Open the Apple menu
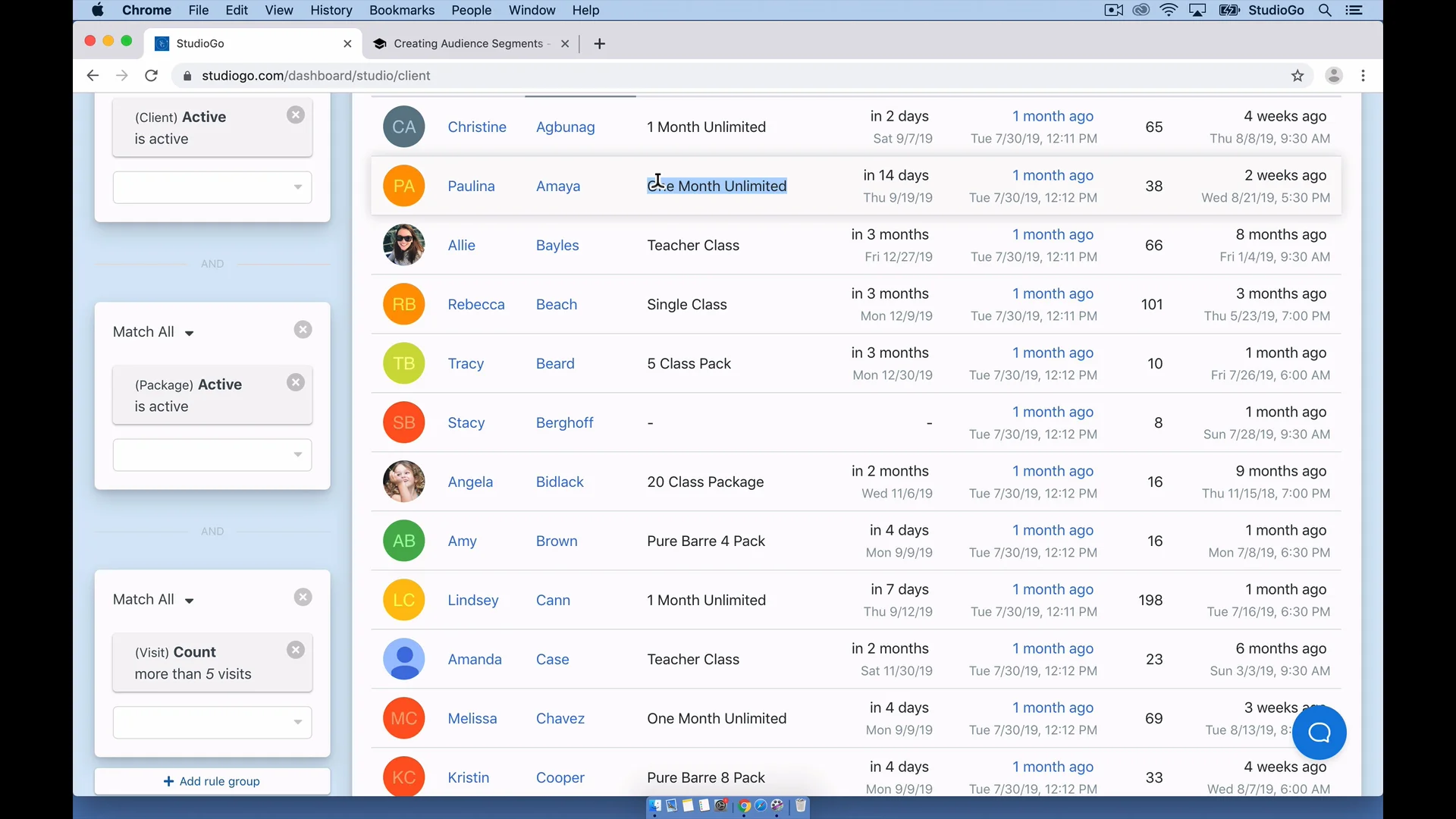 click(98, 10)
